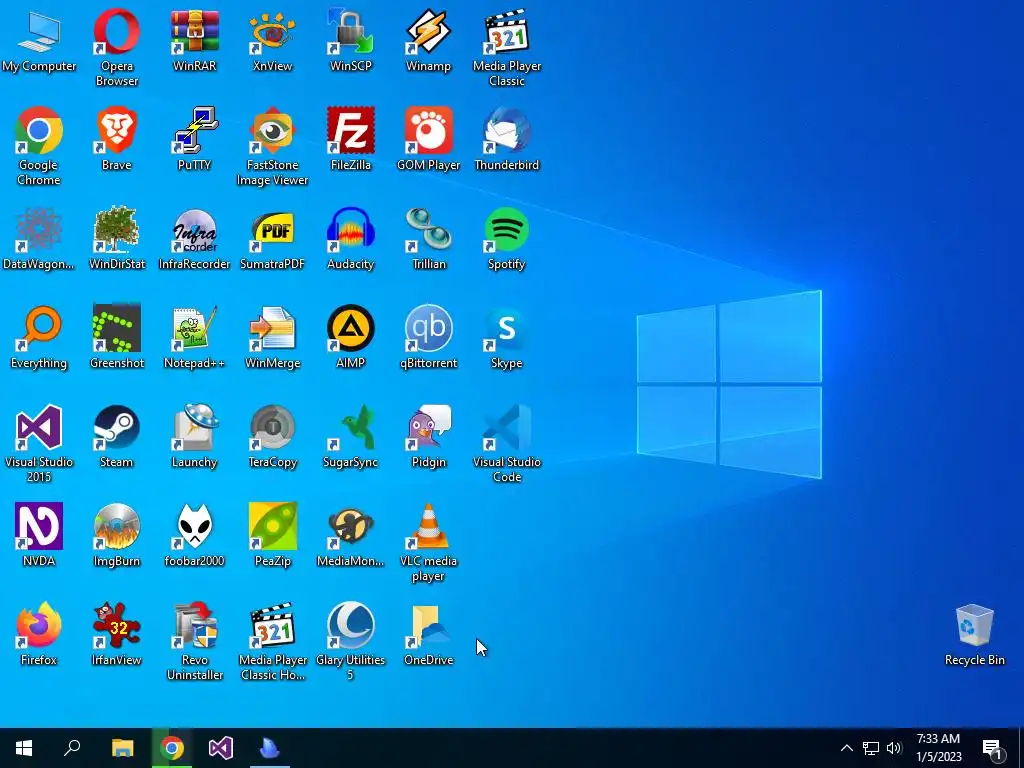Select the OneDrive folder shortcut
Image resolution: width=1024 pixels, height=768 pixels.
(428, 635)
